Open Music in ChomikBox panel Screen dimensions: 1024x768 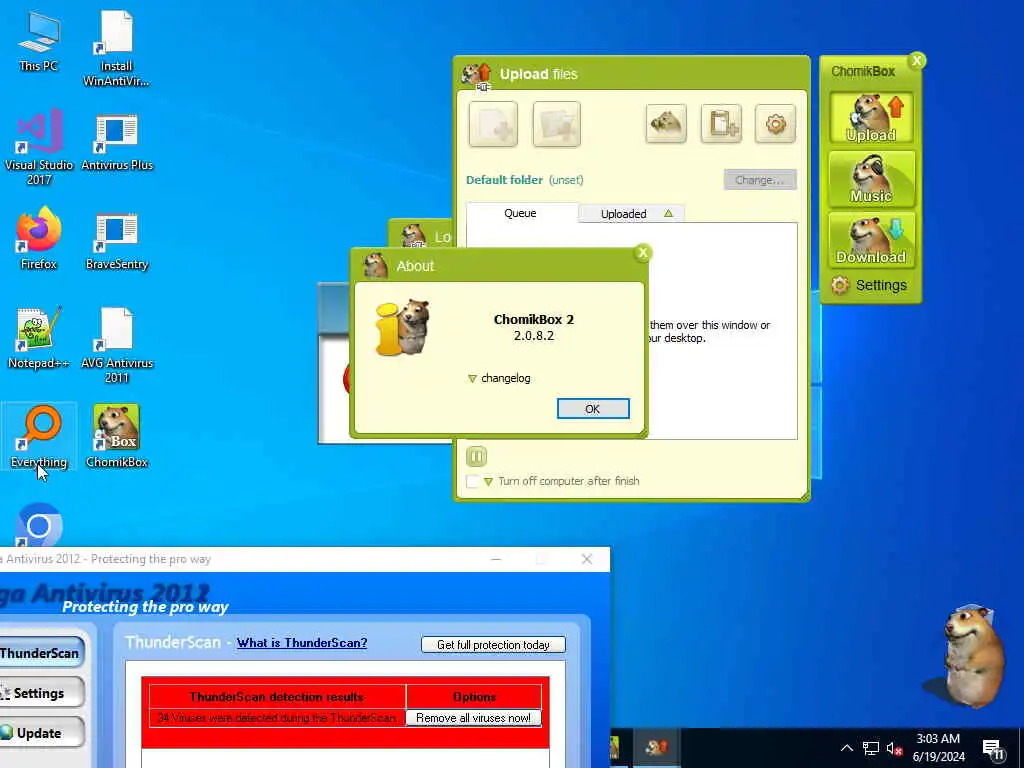tap(871, 179)
